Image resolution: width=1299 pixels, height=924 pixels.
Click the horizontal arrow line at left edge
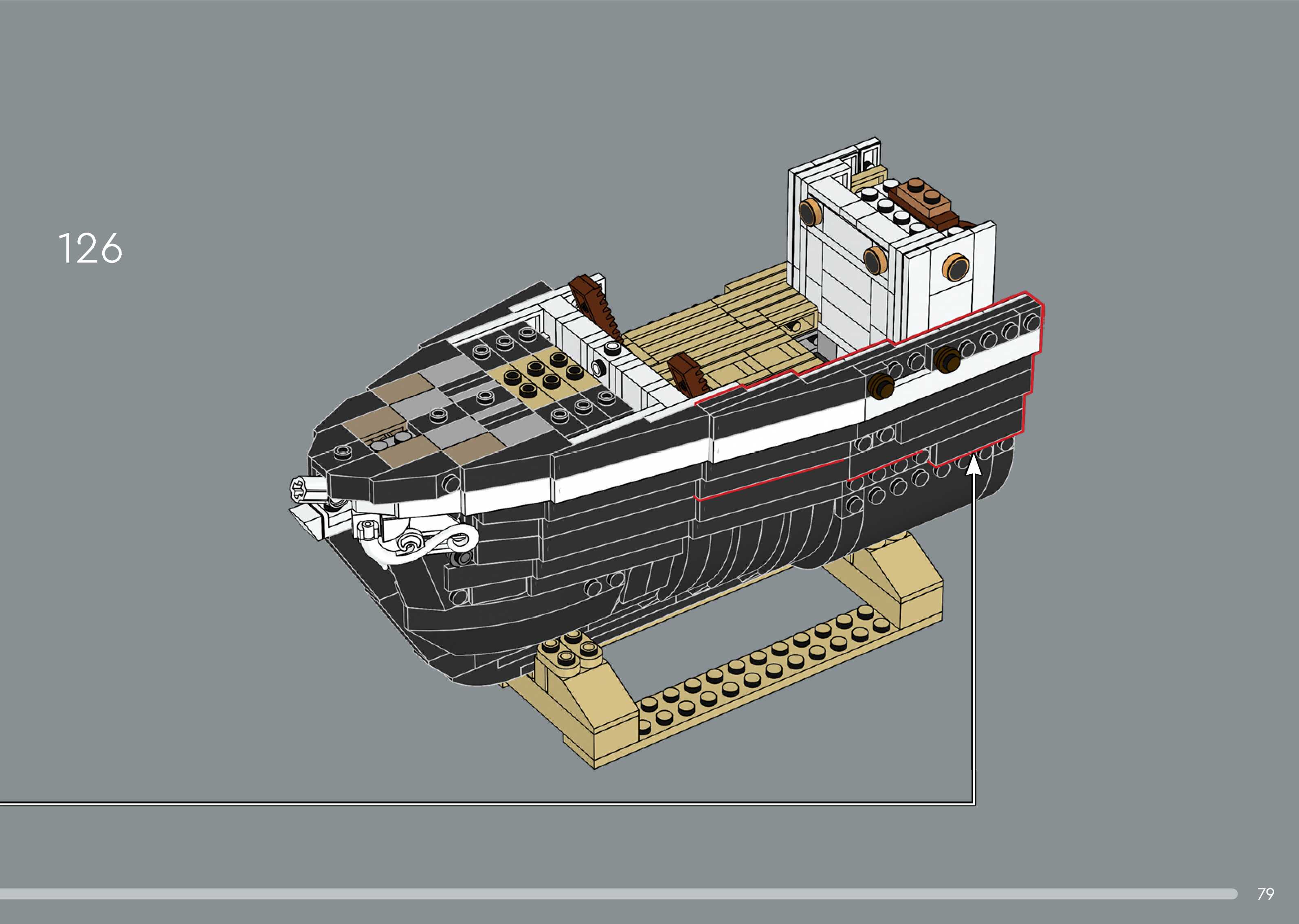tap(23, 804)
